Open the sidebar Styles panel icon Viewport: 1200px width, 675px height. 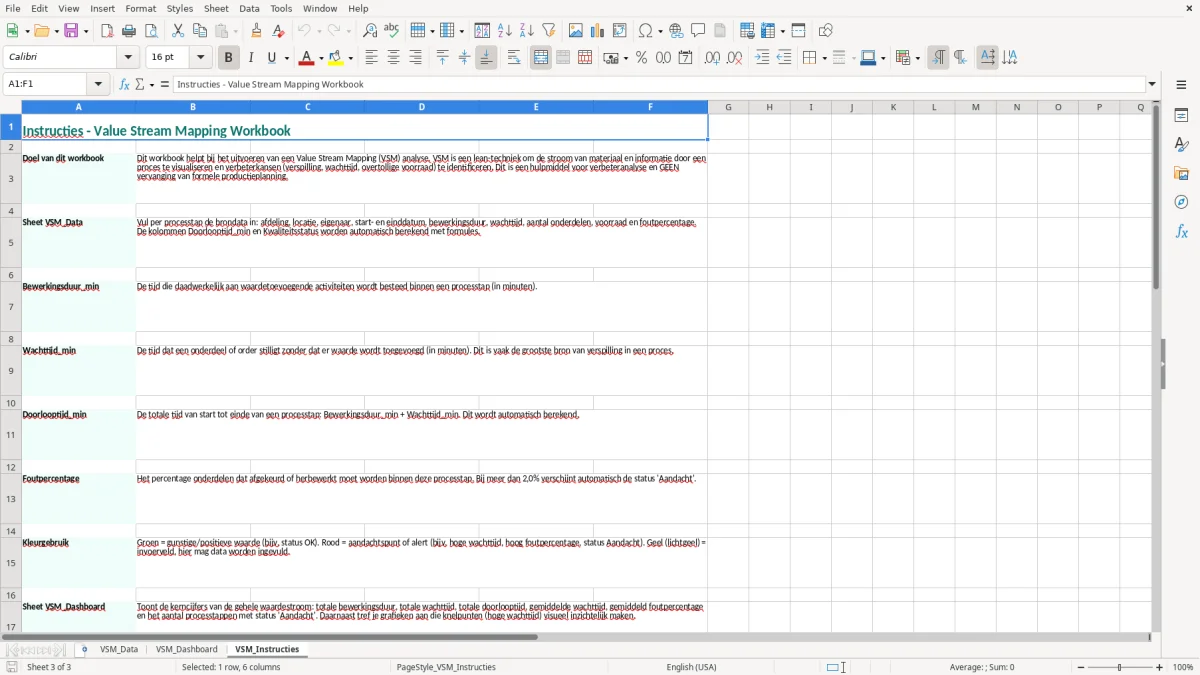point(1181,144)
